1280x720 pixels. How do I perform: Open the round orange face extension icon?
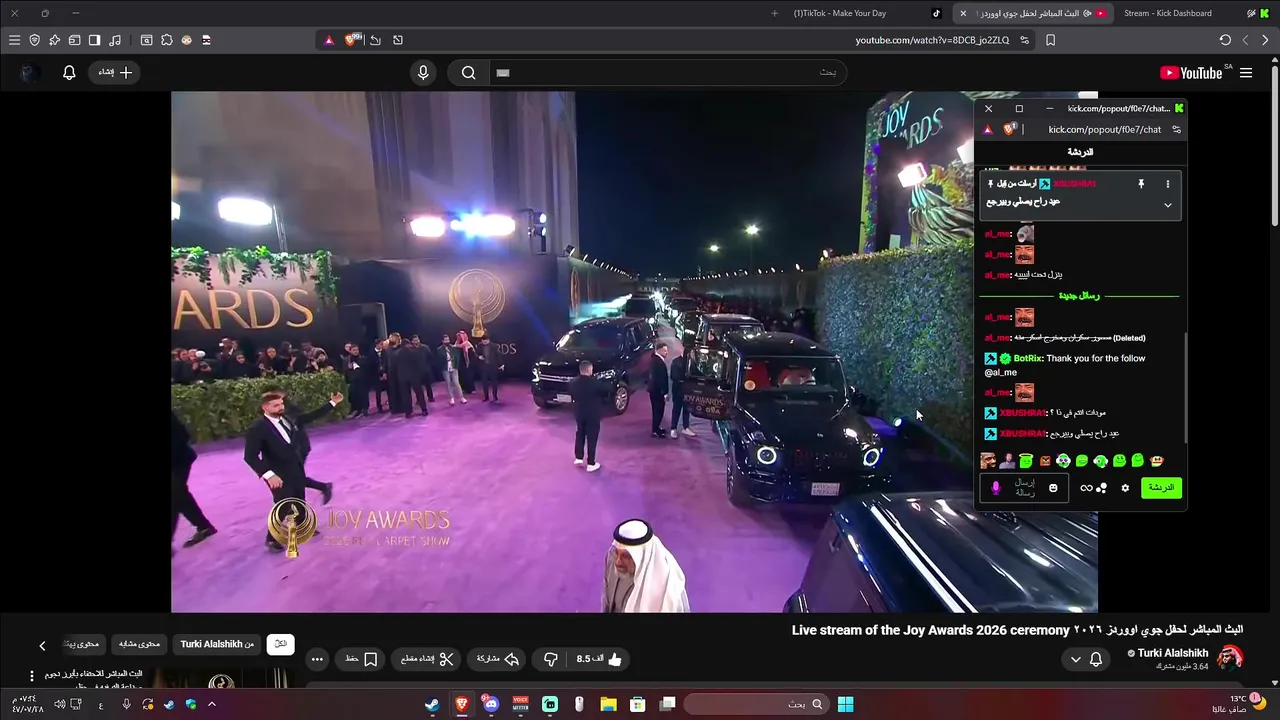coord(186,40)
